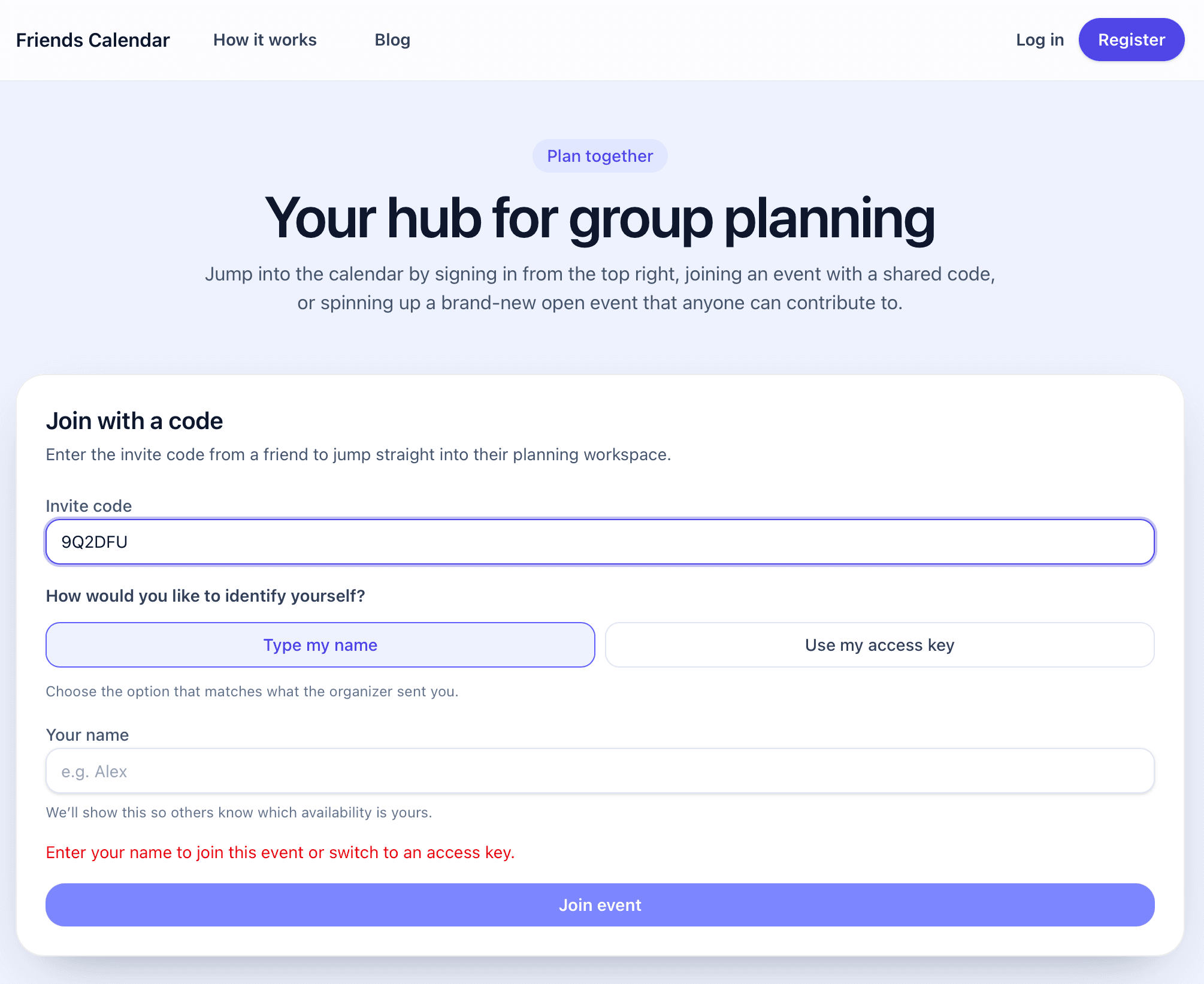Click the Your hub for group planning heading
The height and width of the screenshot is (984, 1204).
[600, 218]
